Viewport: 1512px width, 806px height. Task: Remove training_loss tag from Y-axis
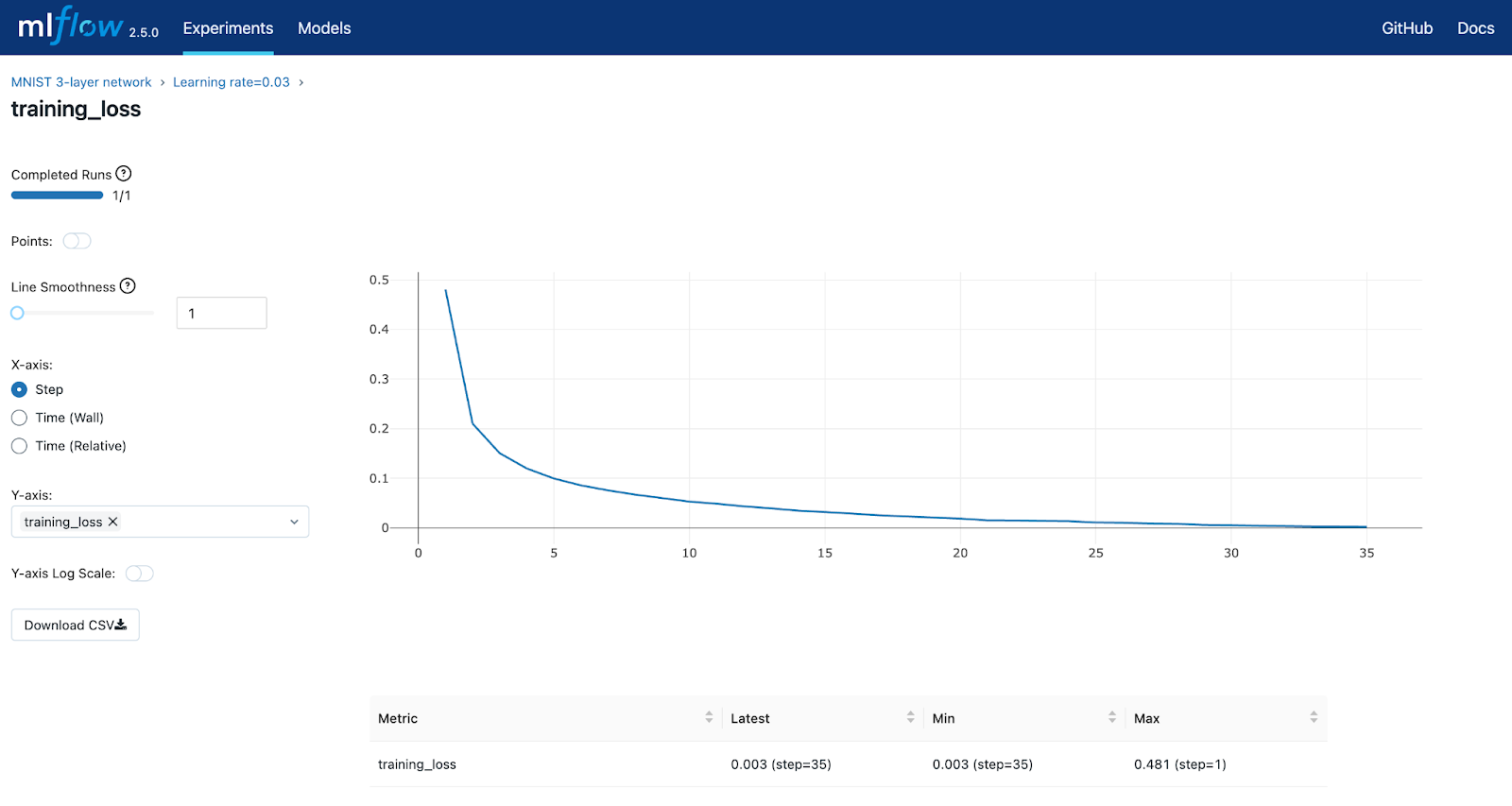click(x=113, y=522)
